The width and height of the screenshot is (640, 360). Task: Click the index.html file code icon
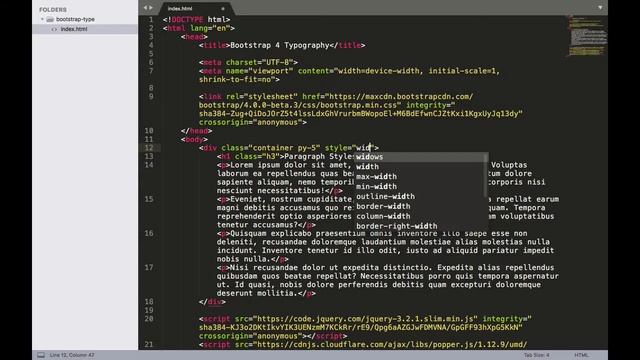pyautogui.click(x=54, y=29)
